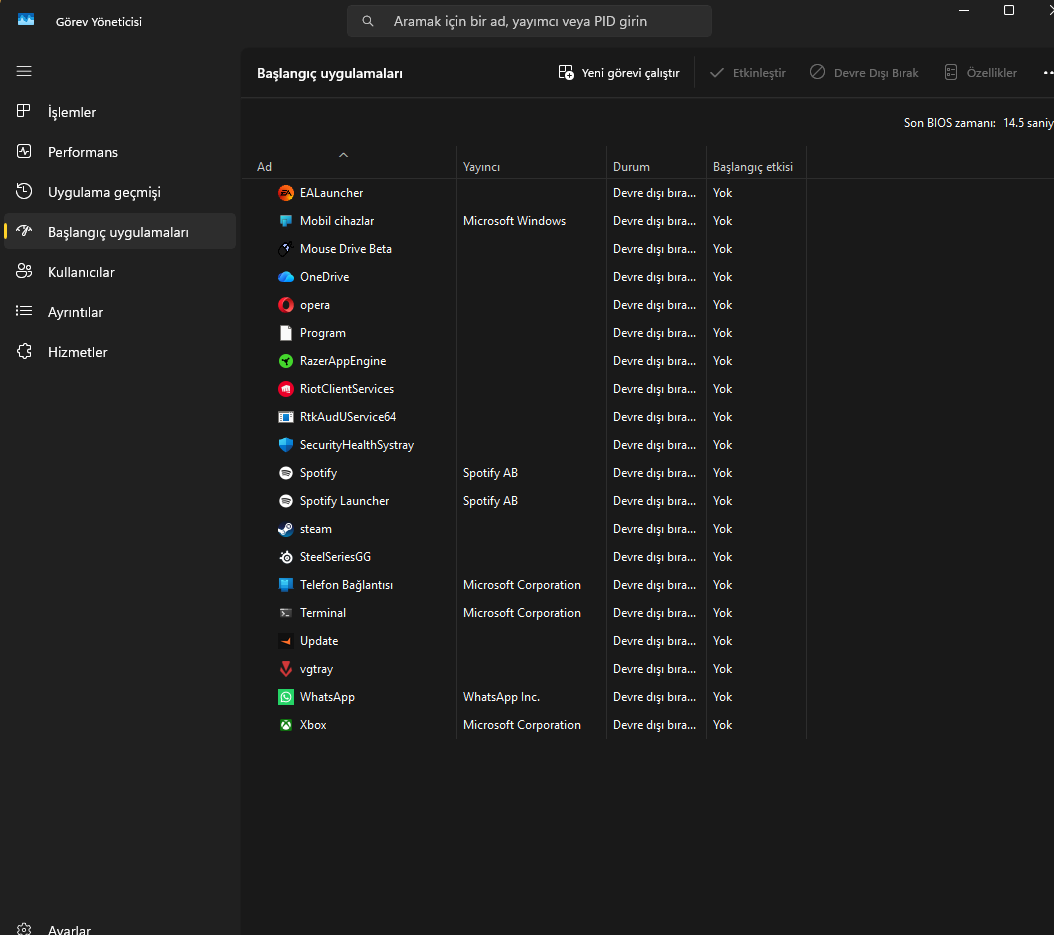Click the Terminal row status cell
Viewport: 1054px width, 935px height.
coord(654,613)
